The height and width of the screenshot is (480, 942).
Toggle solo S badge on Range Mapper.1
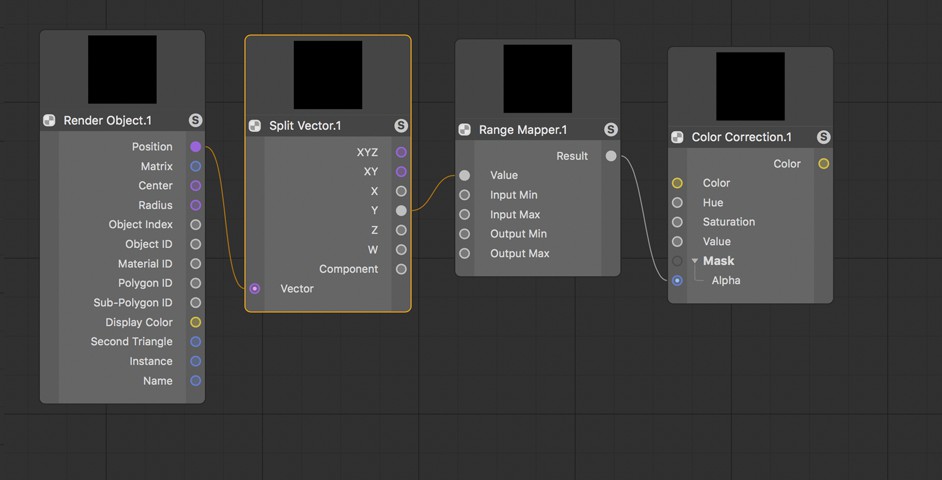[610, 129]
